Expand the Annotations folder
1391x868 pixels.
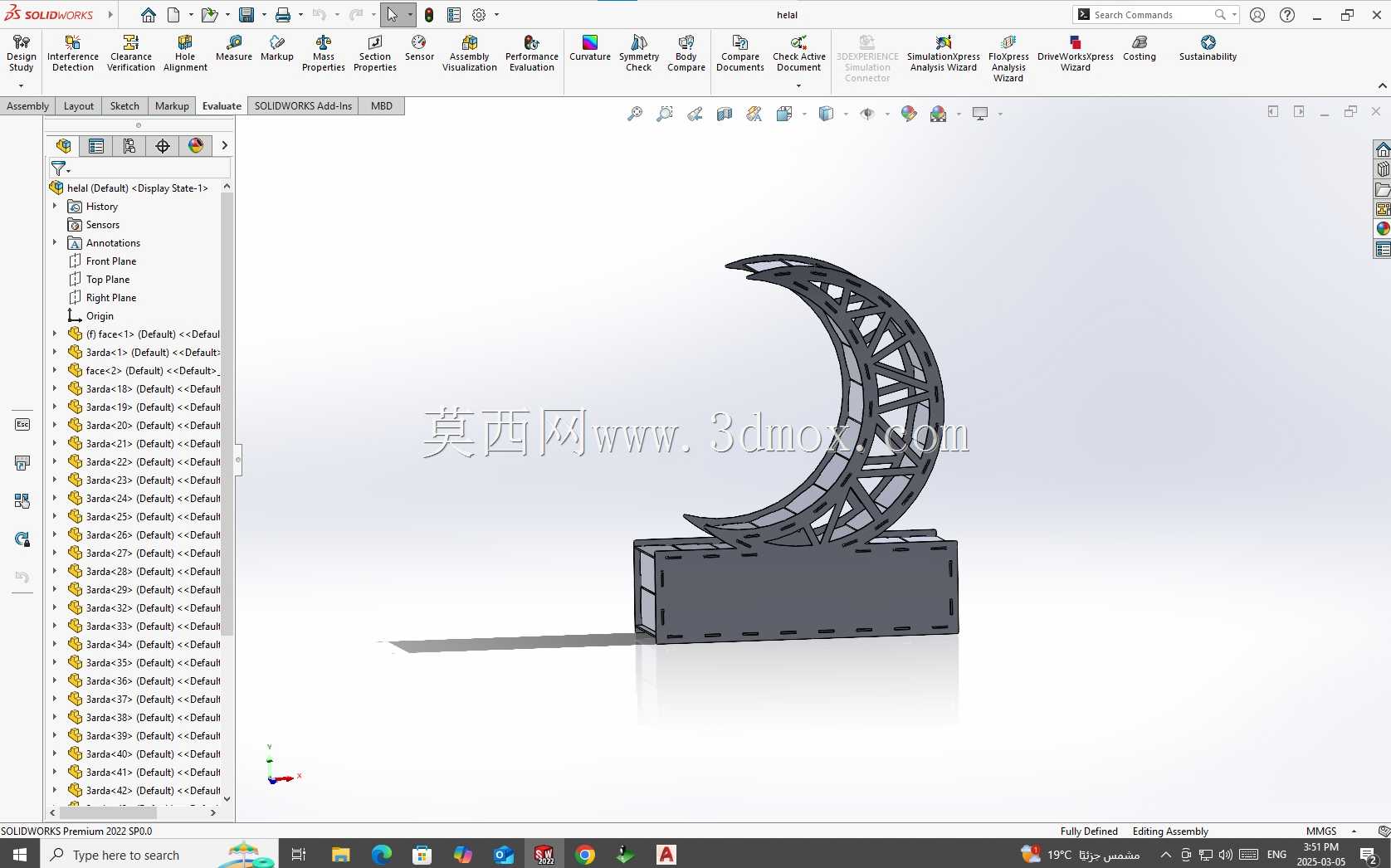[x=55, y=242]
